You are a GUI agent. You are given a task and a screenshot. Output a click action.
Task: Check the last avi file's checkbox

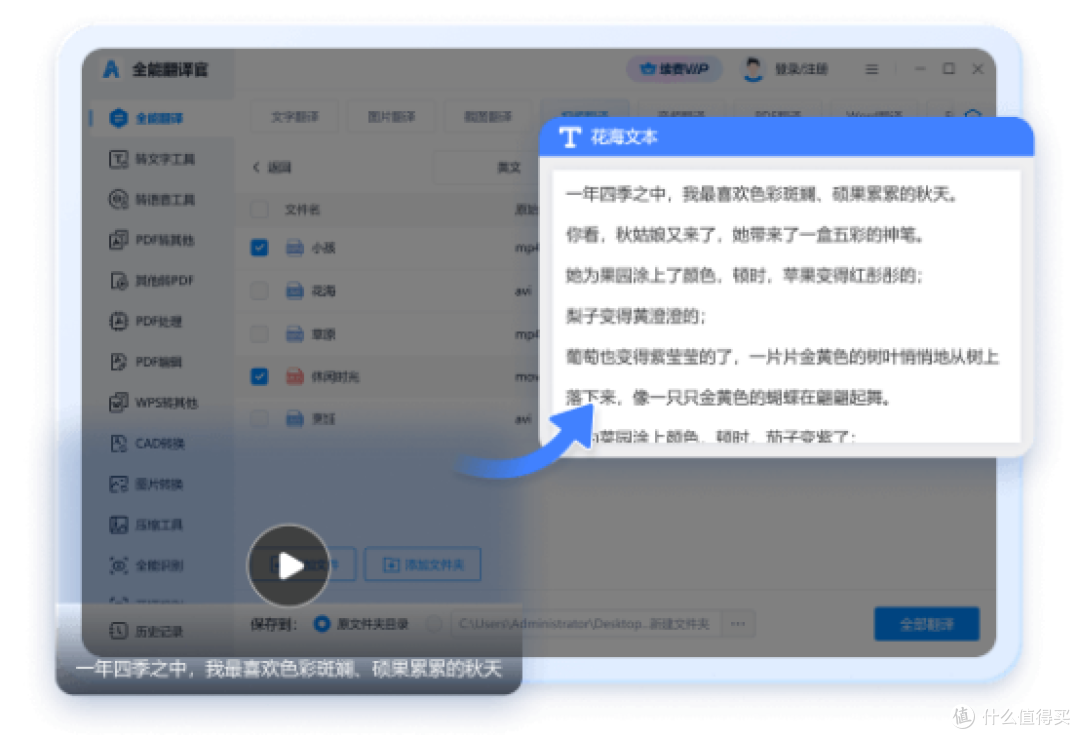pos(259,418)
